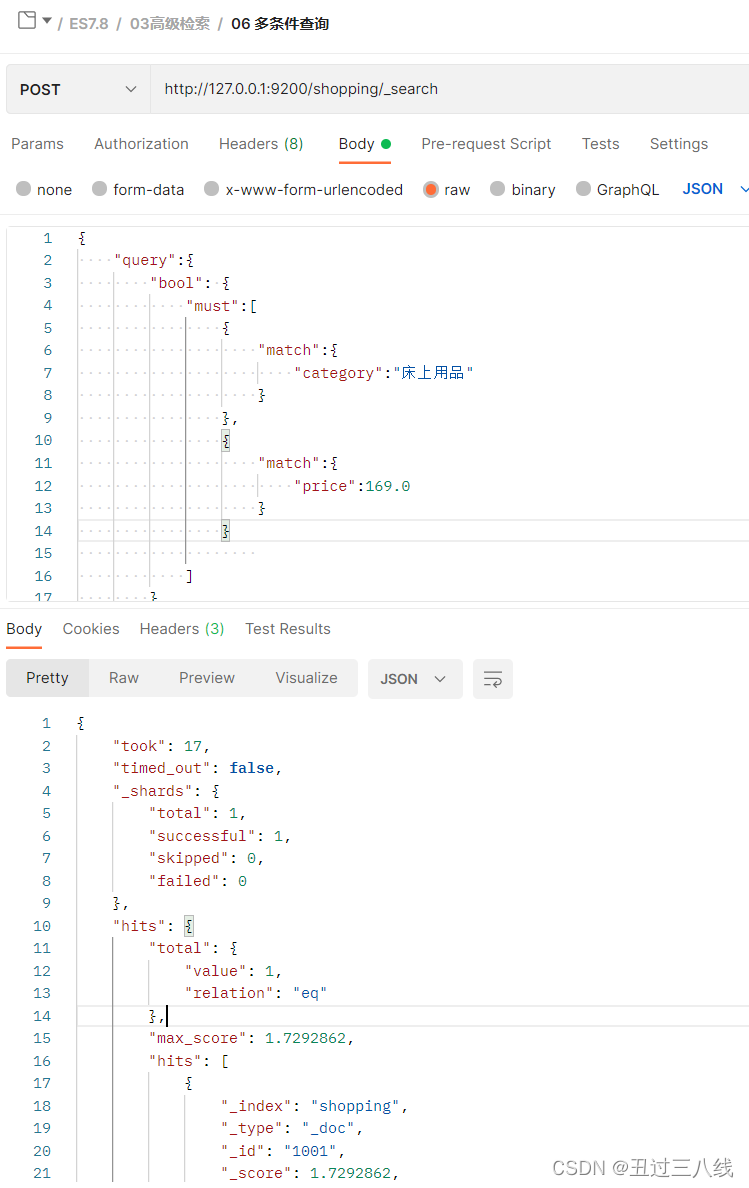Click the "_shards" response line
This screenshot has width=749, height=1188.
click(x=167, y=791)
